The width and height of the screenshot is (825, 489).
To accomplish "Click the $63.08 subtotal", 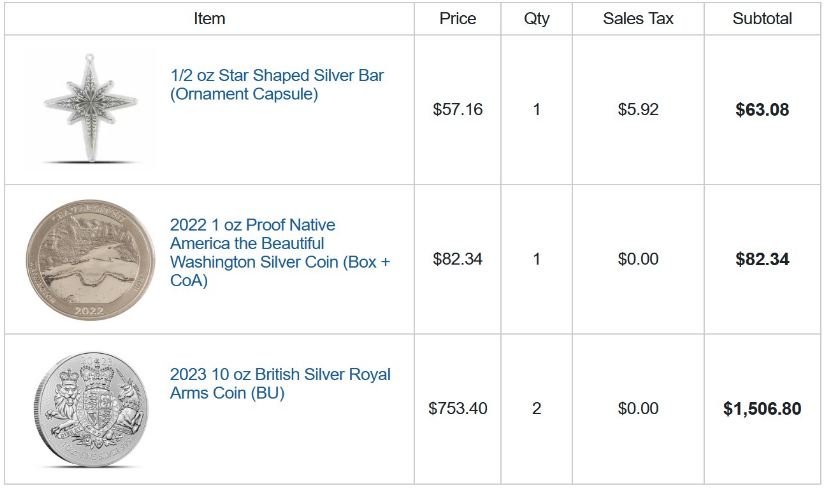I will click(762, 109).
